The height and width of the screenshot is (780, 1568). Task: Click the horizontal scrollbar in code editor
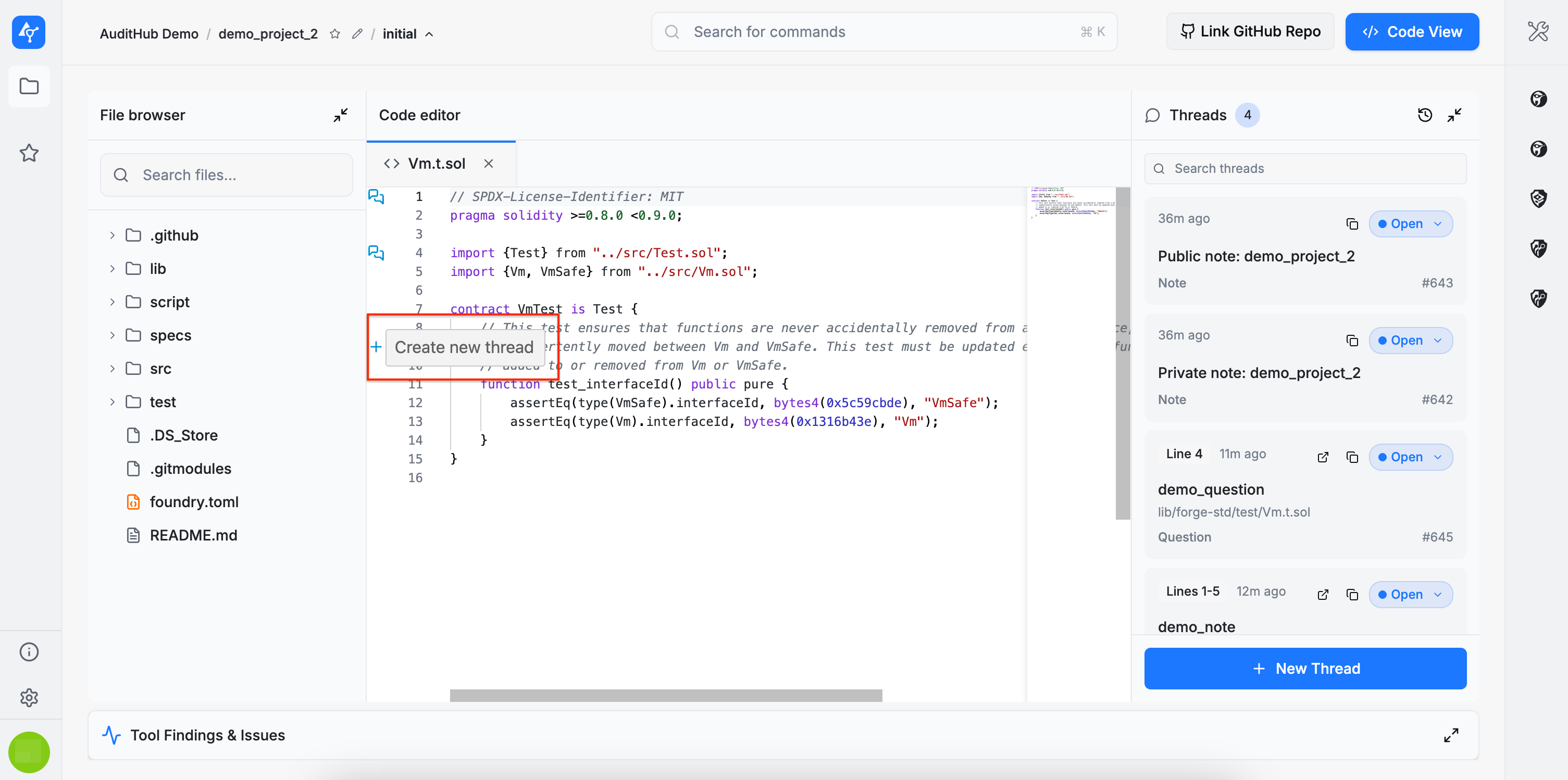(665, 695)
